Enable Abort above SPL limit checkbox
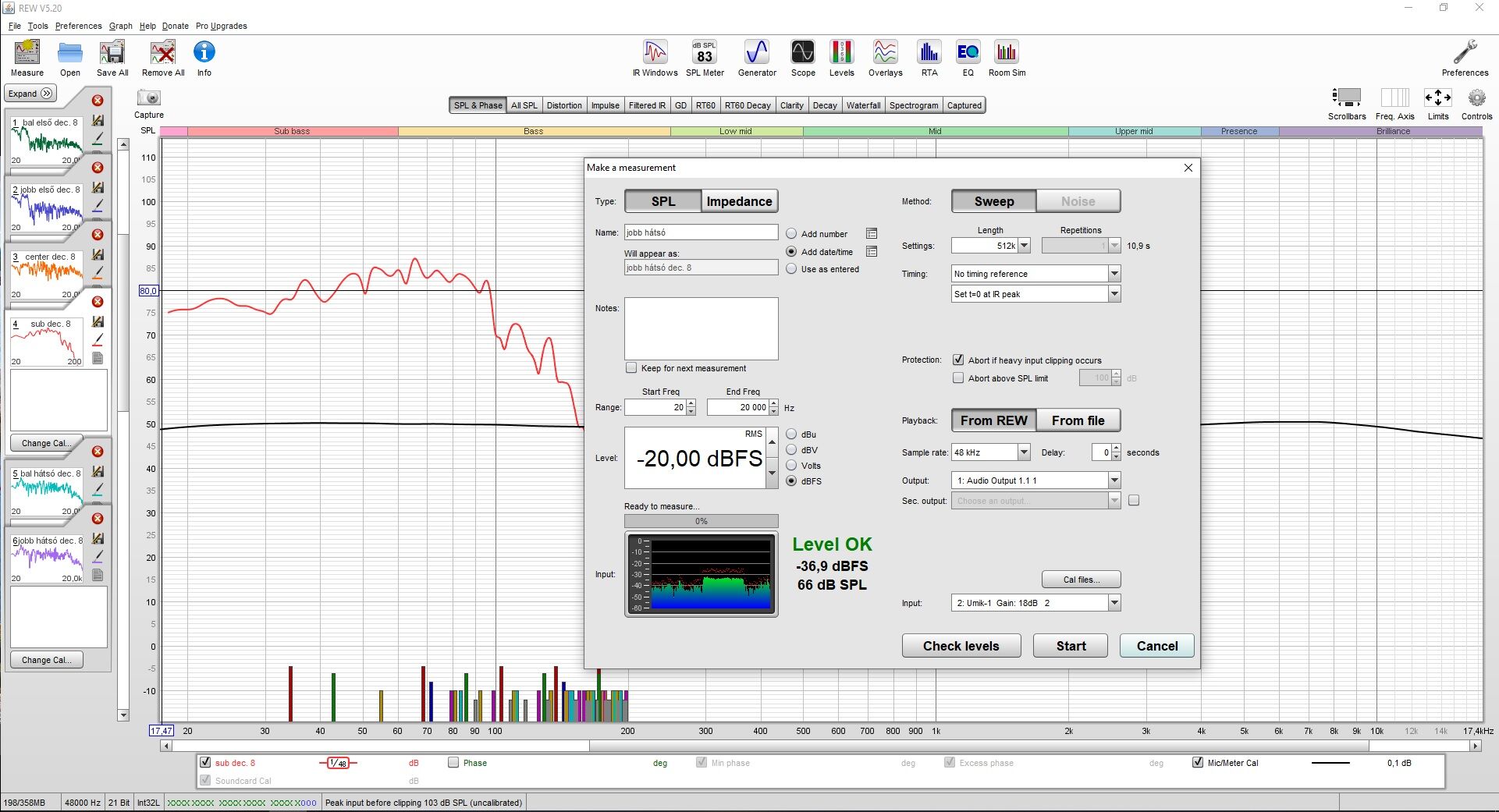This screenshot has width=1499, height=812. click(x=958, y=378)
